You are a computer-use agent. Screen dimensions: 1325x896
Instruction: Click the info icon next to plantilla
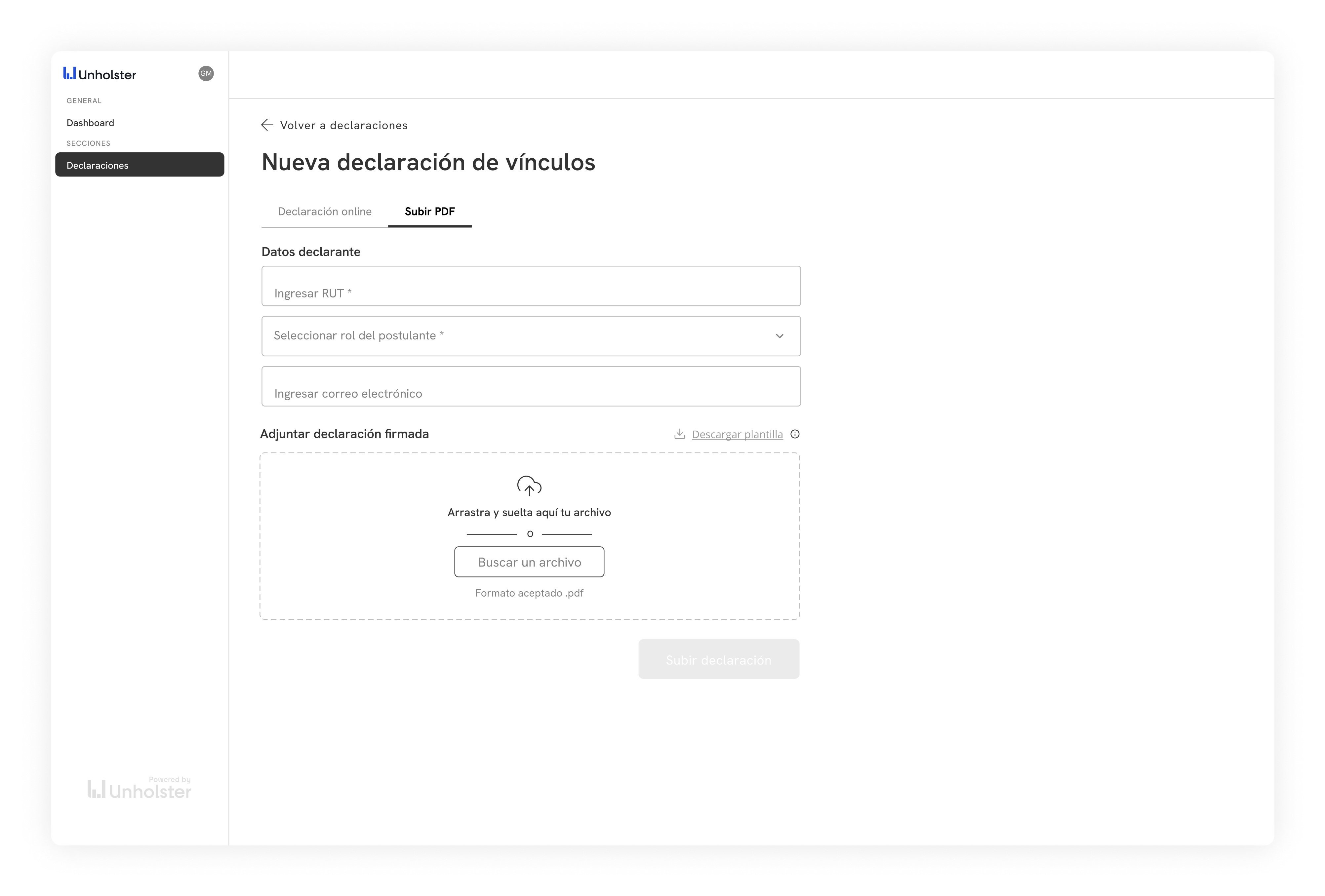click(795, 434)
